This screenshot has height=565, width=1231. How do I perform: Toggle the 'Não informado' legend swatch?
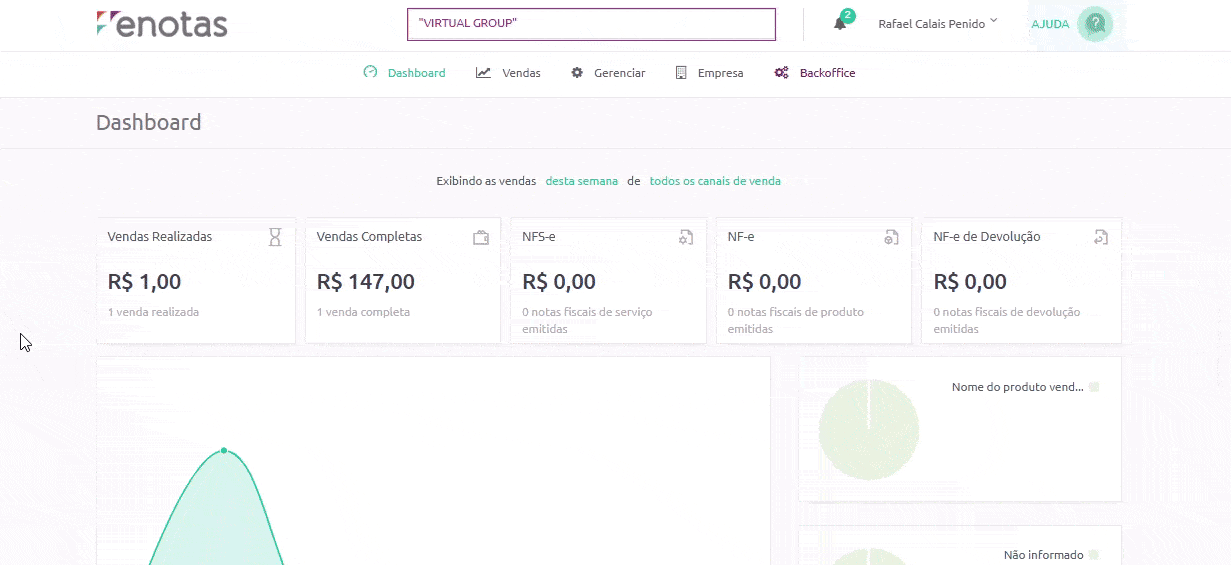pos(1094,554)
